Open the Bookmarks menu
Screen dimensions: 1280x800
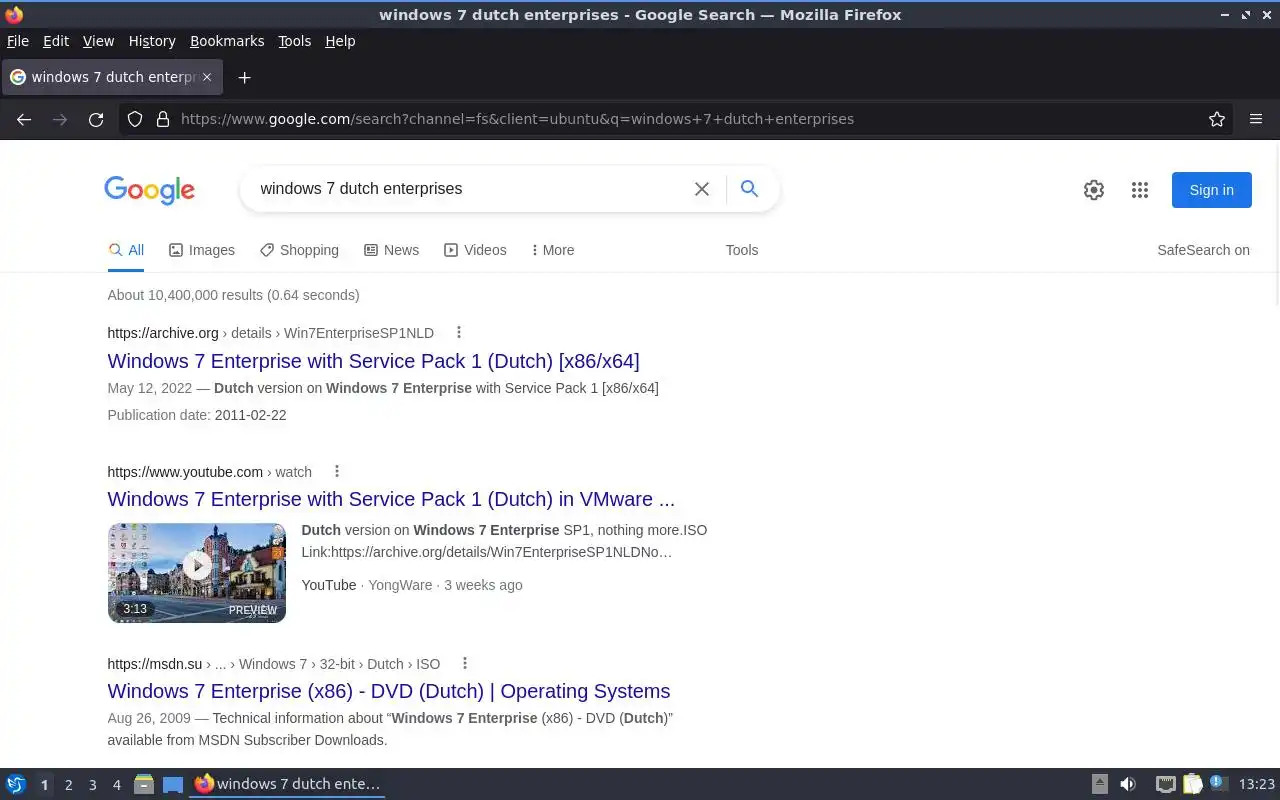click(227, 41)
